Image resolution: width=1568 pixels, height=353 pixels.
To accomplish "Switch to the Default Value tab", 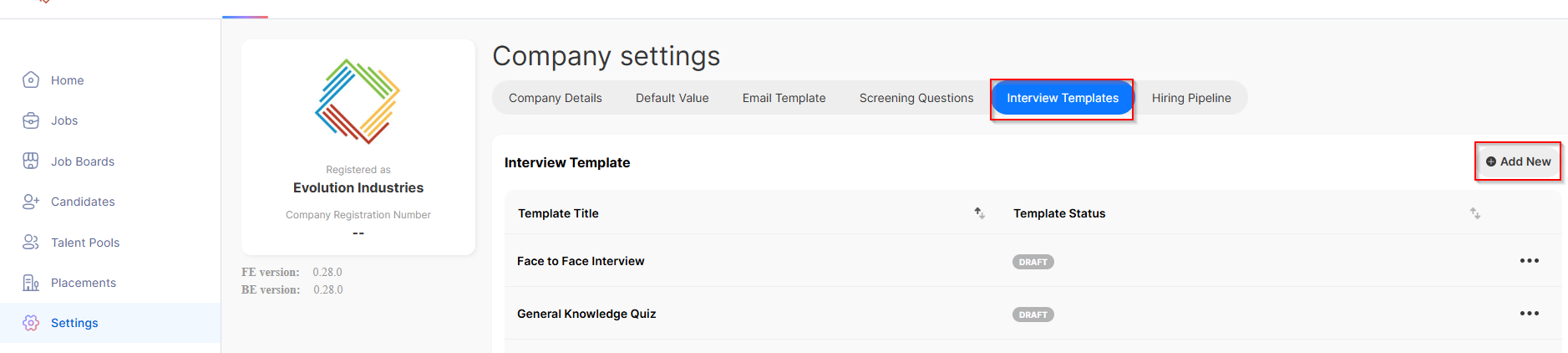I will [672, 98].
